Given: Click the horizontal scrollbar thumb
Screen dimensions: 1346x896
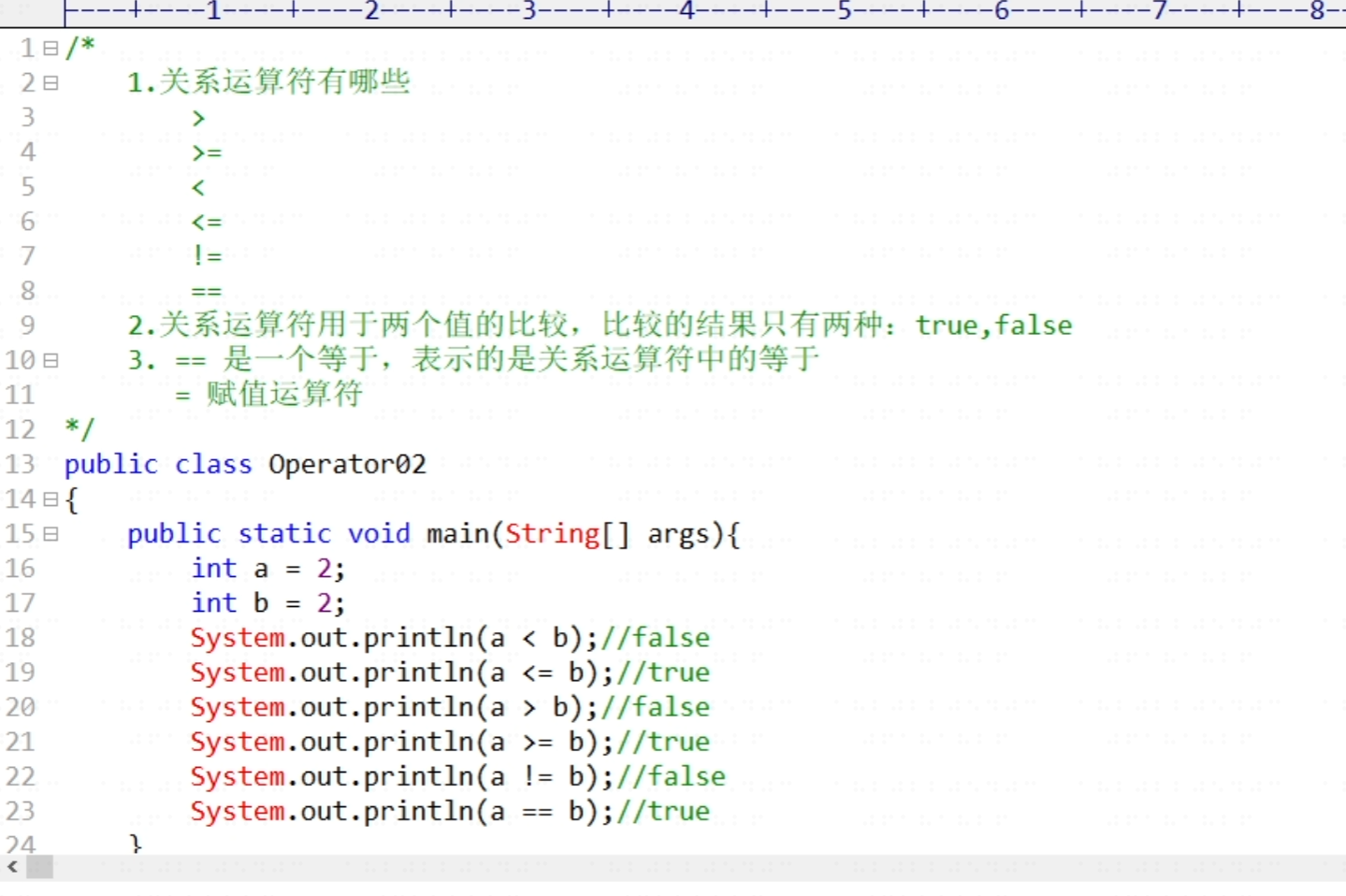Looking at the screenshot, I should (39, 868).
